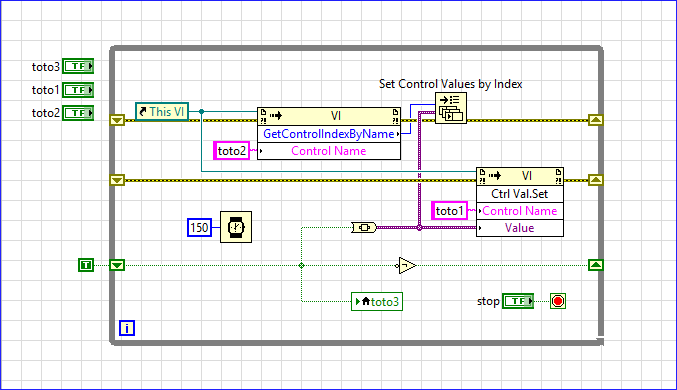Click the Wait (ms) wristwatch icon

(x=236, y=227)
